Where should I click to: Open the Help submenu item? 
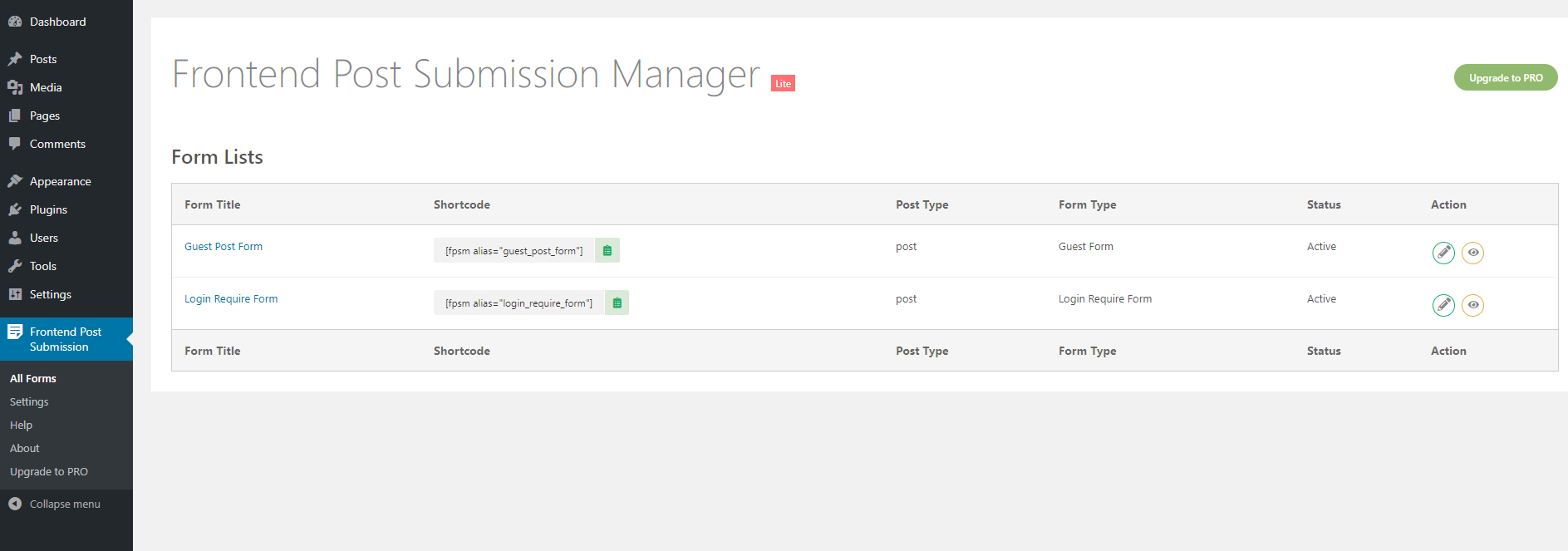[21, 425]
